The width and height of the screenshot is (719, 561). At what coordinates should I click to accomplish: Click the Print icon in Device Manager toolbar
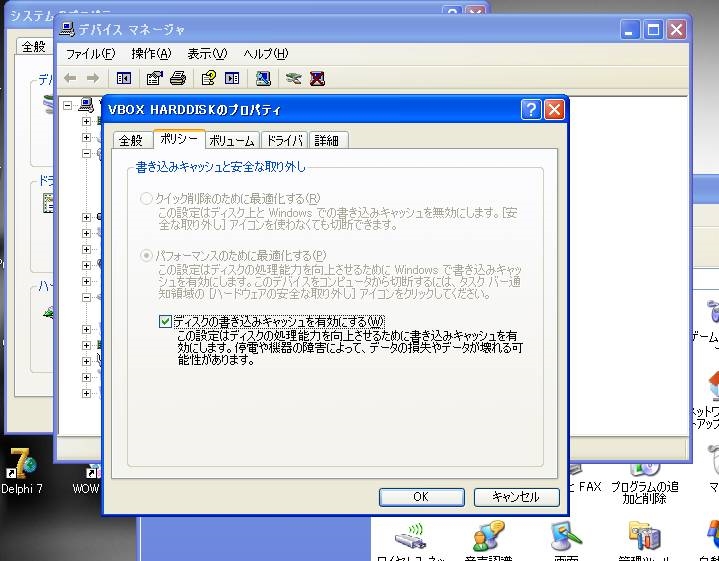[x=178, y=78]
